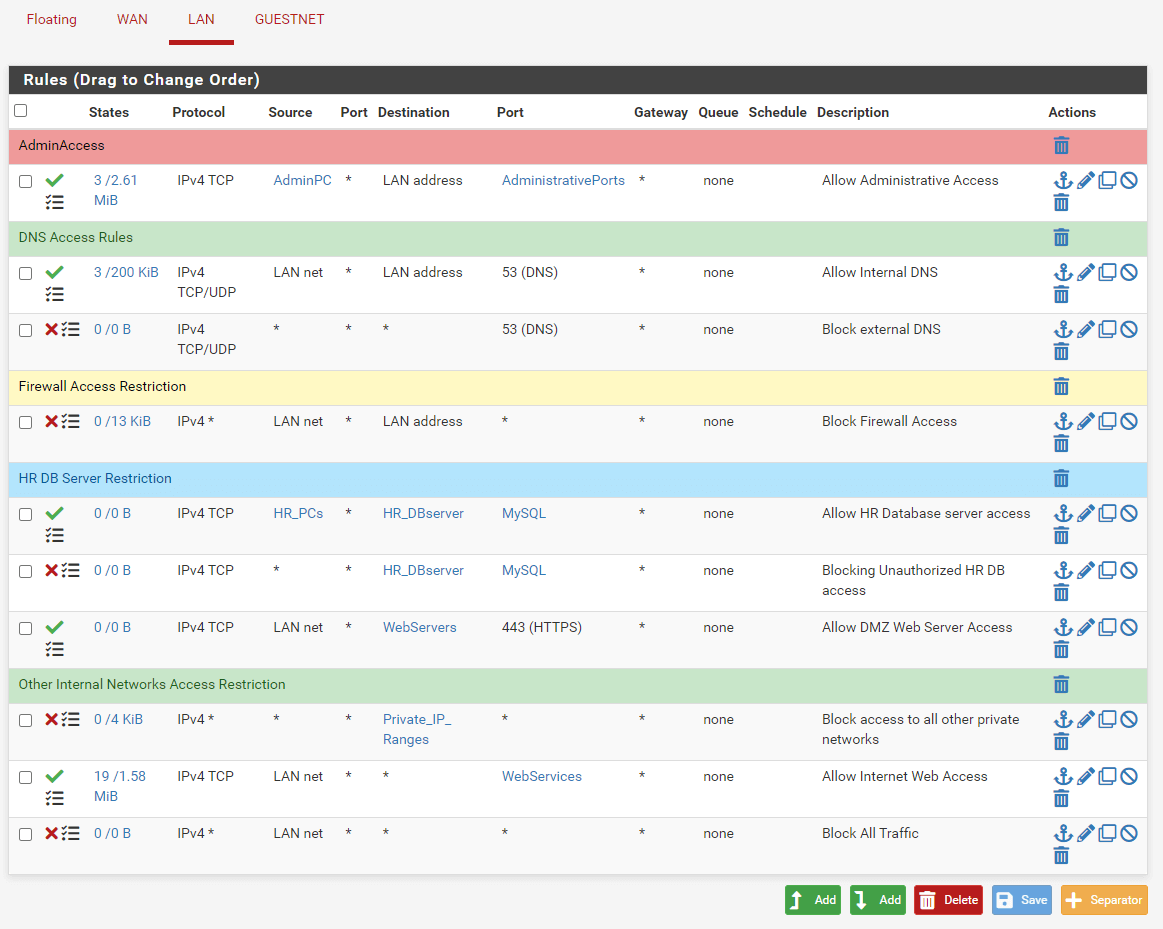
Task: Remove HR DB Server Restriction separator
Action: tap(1061, 478)
